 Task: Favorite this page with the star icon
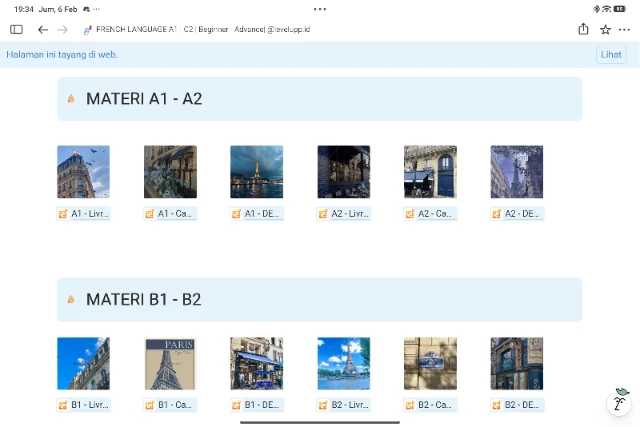point(605,30)
